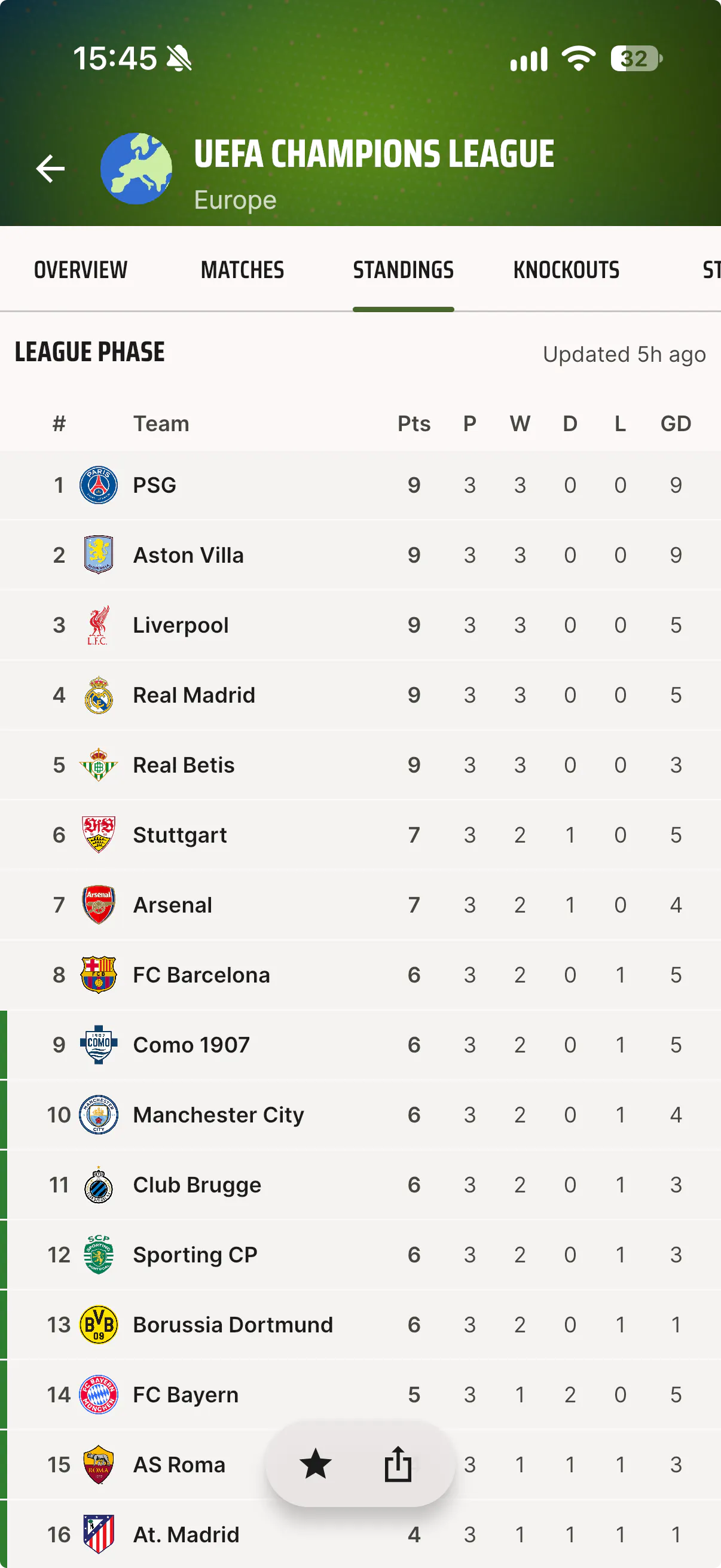Tap the star favorite icon
Viewport: 721px width, 1568px height.
tap(316, 1464)
